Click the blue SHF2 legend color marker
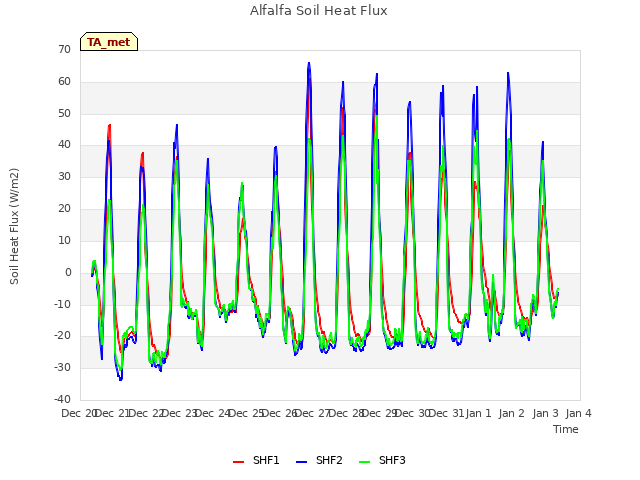The image size is (640, 480). 301,462
